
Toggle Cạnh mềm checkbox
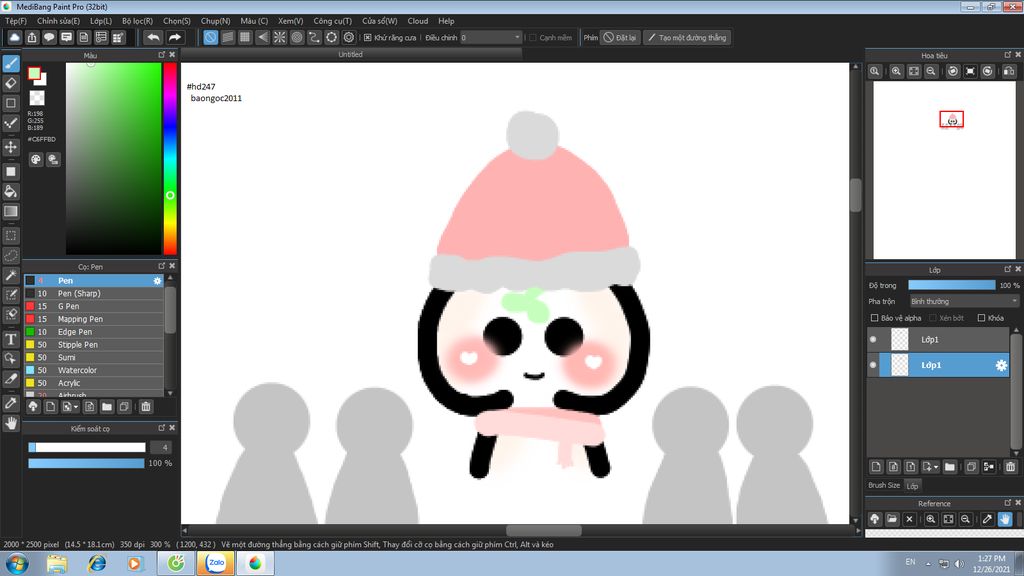533,38
